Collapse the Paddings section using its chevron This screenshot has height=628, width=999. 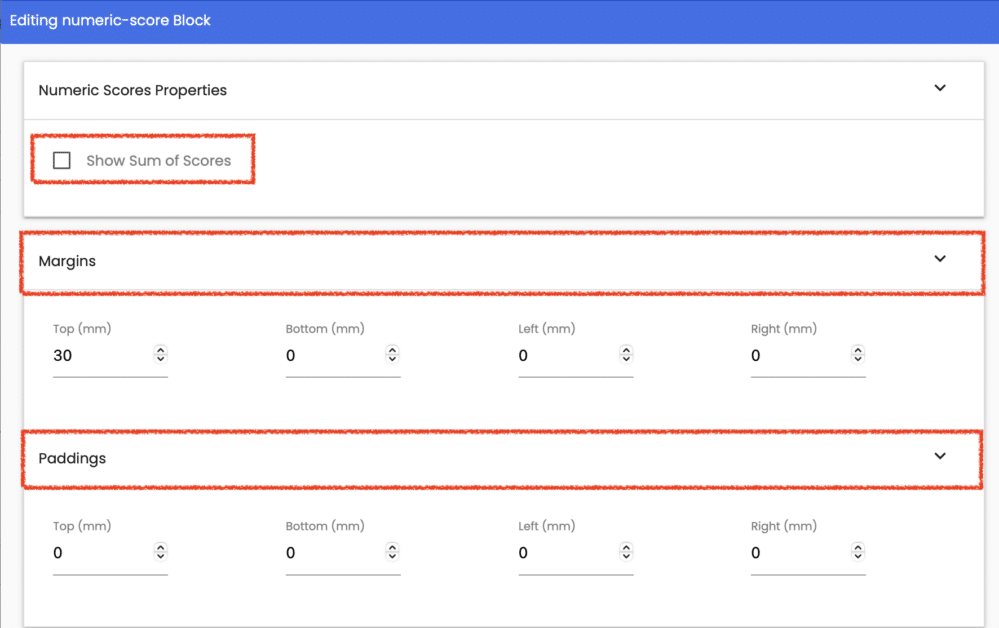point(940,456)
